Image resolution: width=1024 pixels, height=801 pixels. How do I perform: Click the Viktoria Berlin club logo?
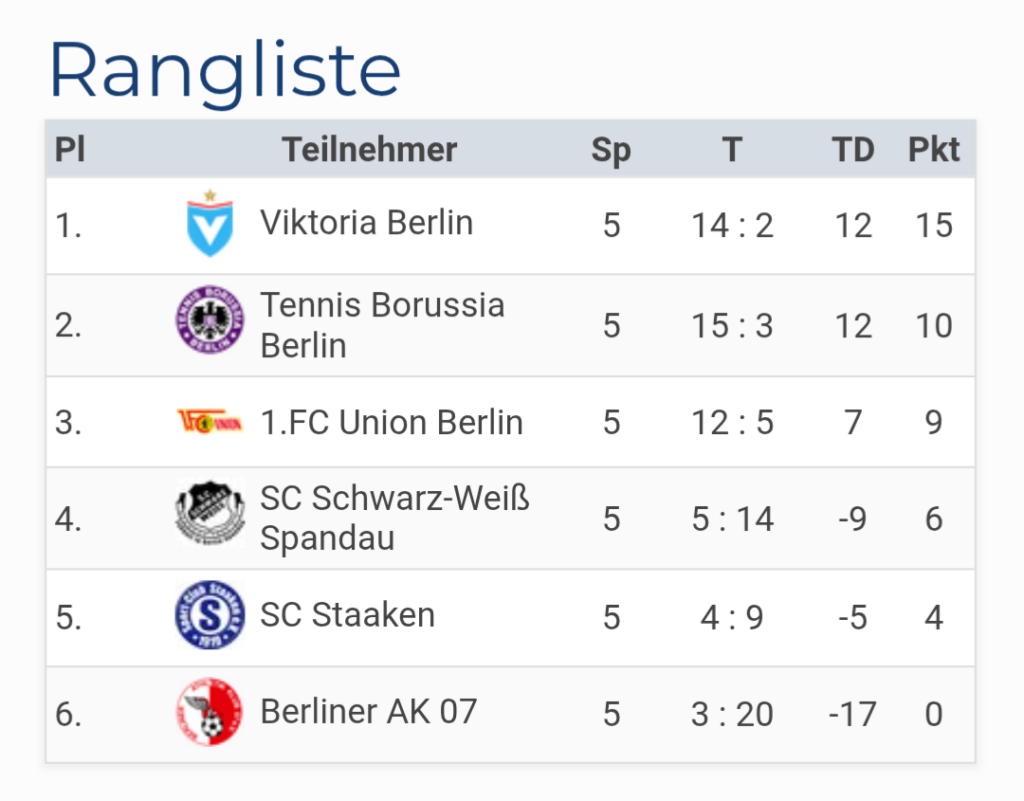point(209,225)
